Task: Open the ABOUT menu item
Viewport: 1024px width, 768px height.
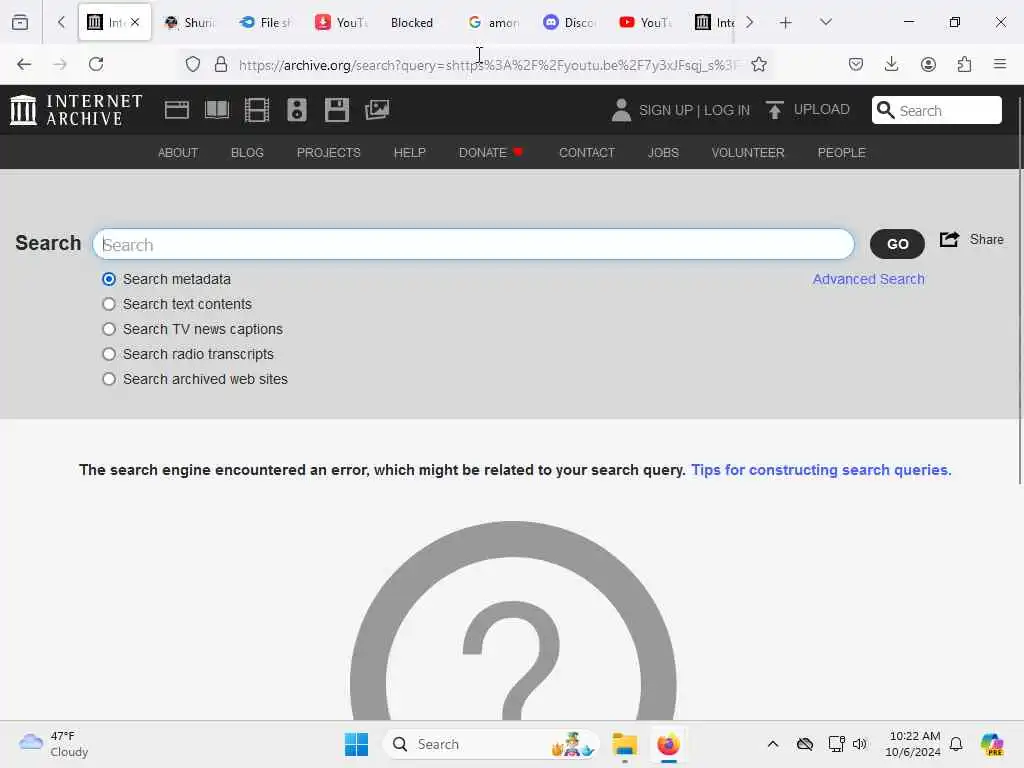Action: tap(178, 153)
